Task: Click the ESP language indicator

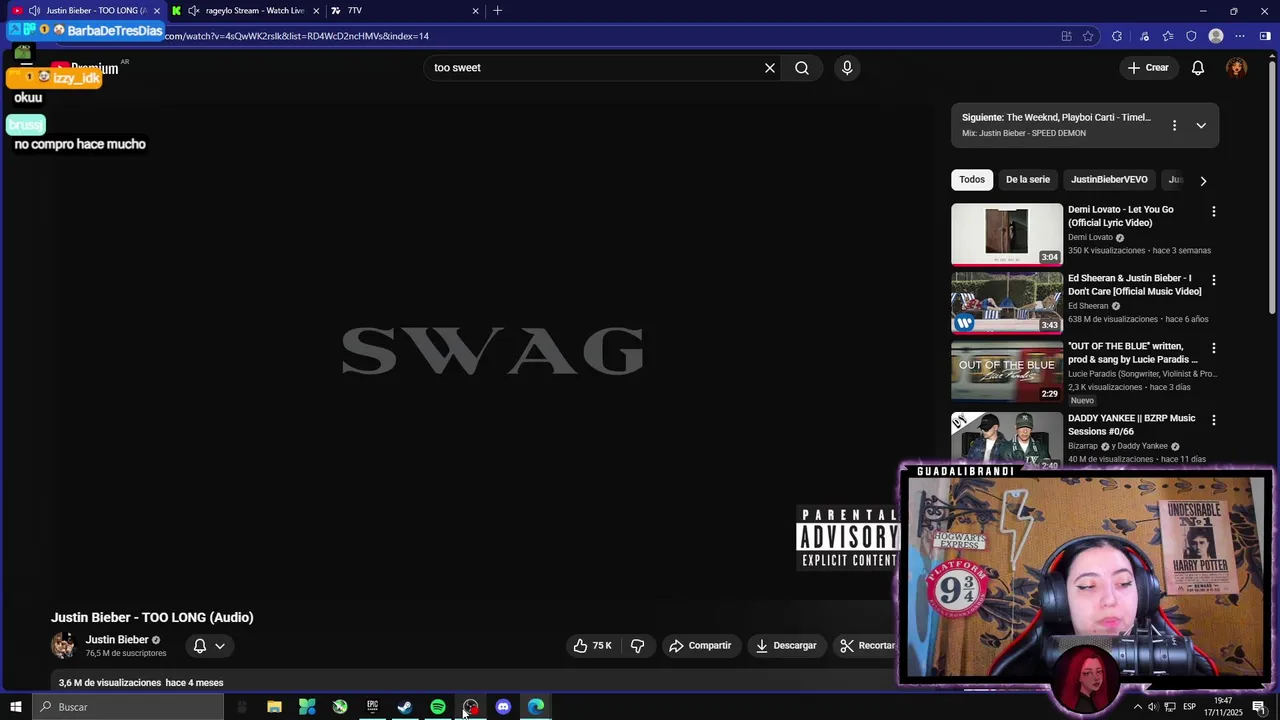Action: coord(1190,707)
